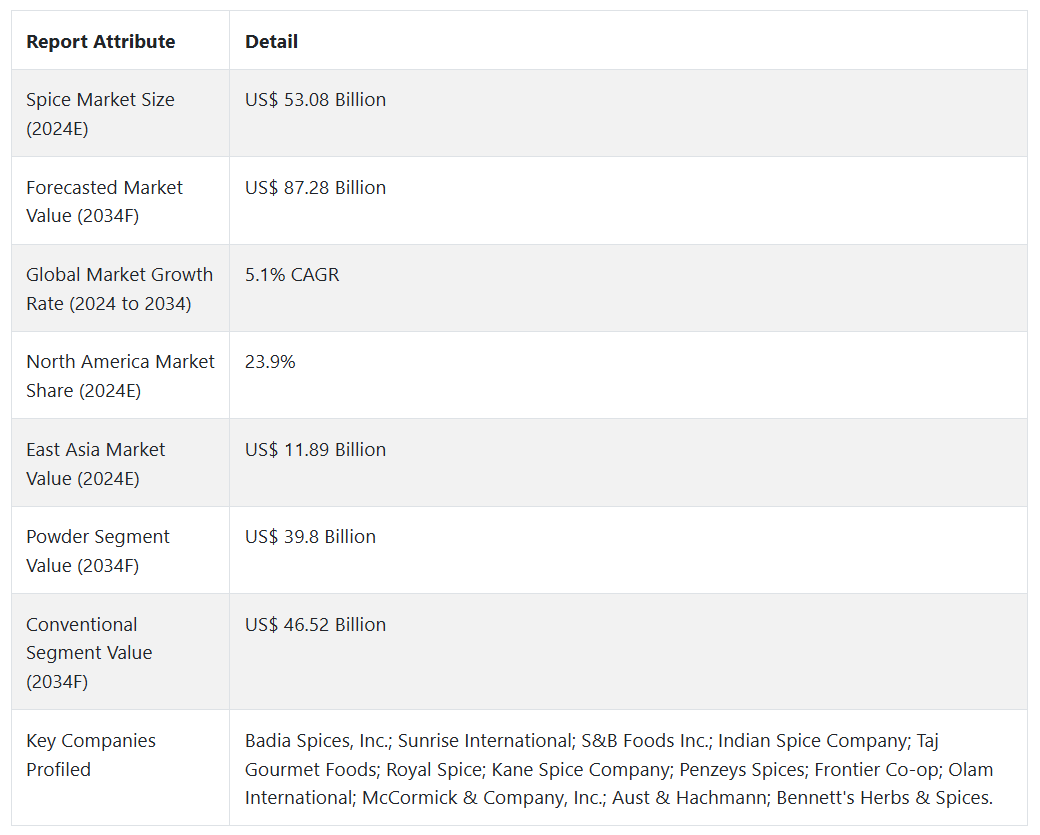Select the 'Powder Segment Value (2034F)' cell
1040x835 pixels.
tap(98, 551)
